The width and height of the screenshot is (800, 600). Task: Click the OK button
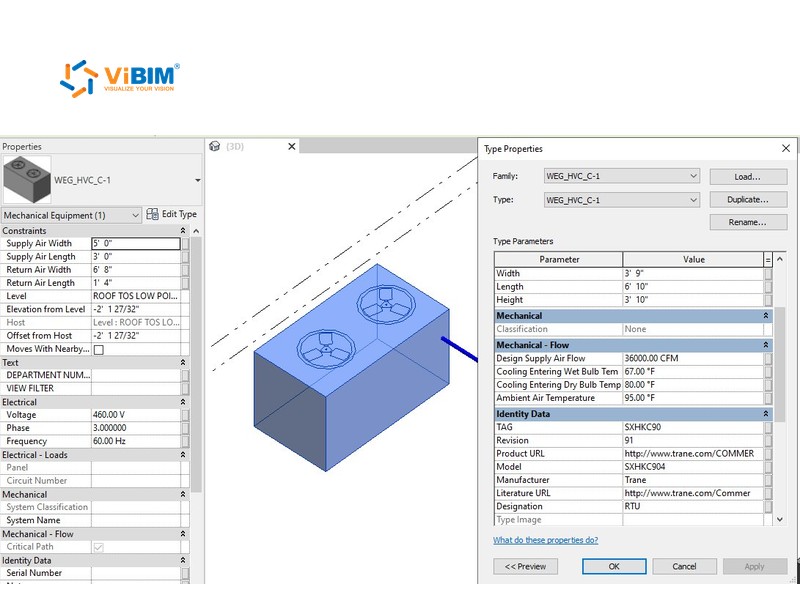click(614, 566)
